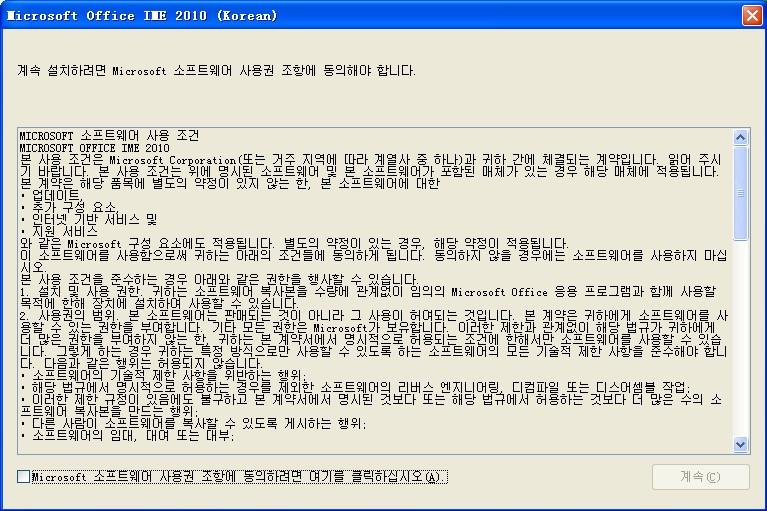Viewport: 767px width, 511px height.
Task: Click the license text scroll down arrow
Action: [x=741, y=444]
